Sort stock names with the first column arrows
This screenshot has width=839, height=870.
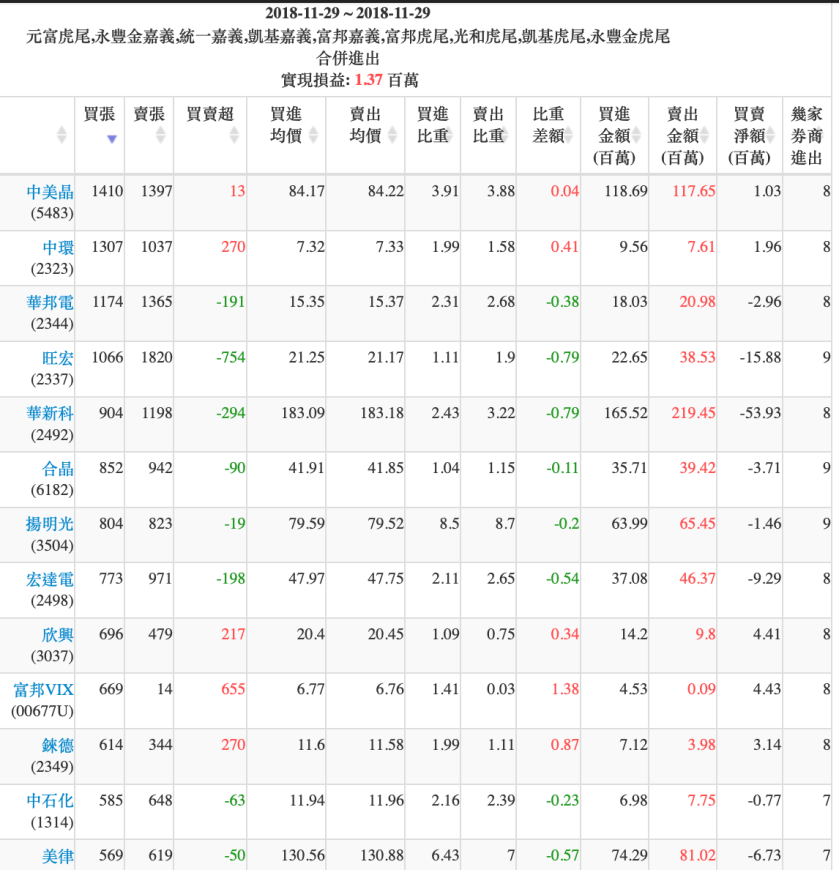pyautogui.click(x=62, y=135)
